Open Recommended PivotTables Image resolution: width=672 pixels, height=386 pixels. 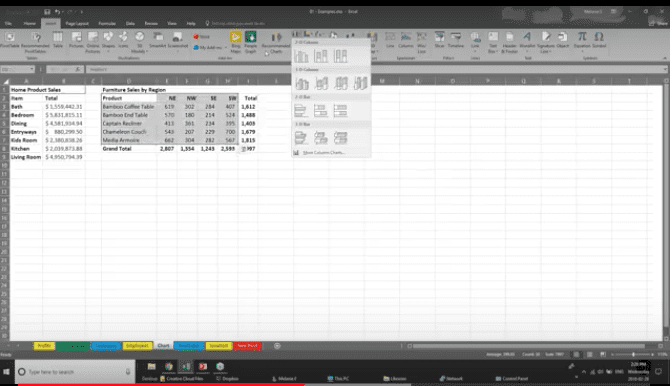click(x=35, y=42)
